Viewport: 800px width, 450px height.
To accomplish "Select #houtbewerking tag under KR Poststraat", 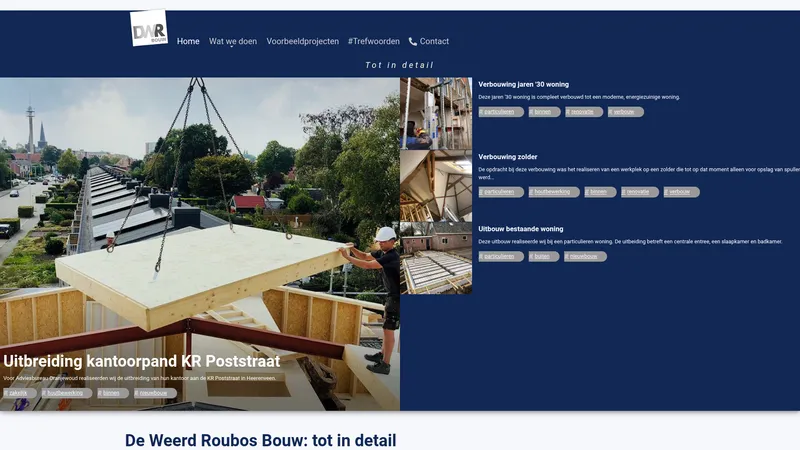I will click(x=67, y=393).
